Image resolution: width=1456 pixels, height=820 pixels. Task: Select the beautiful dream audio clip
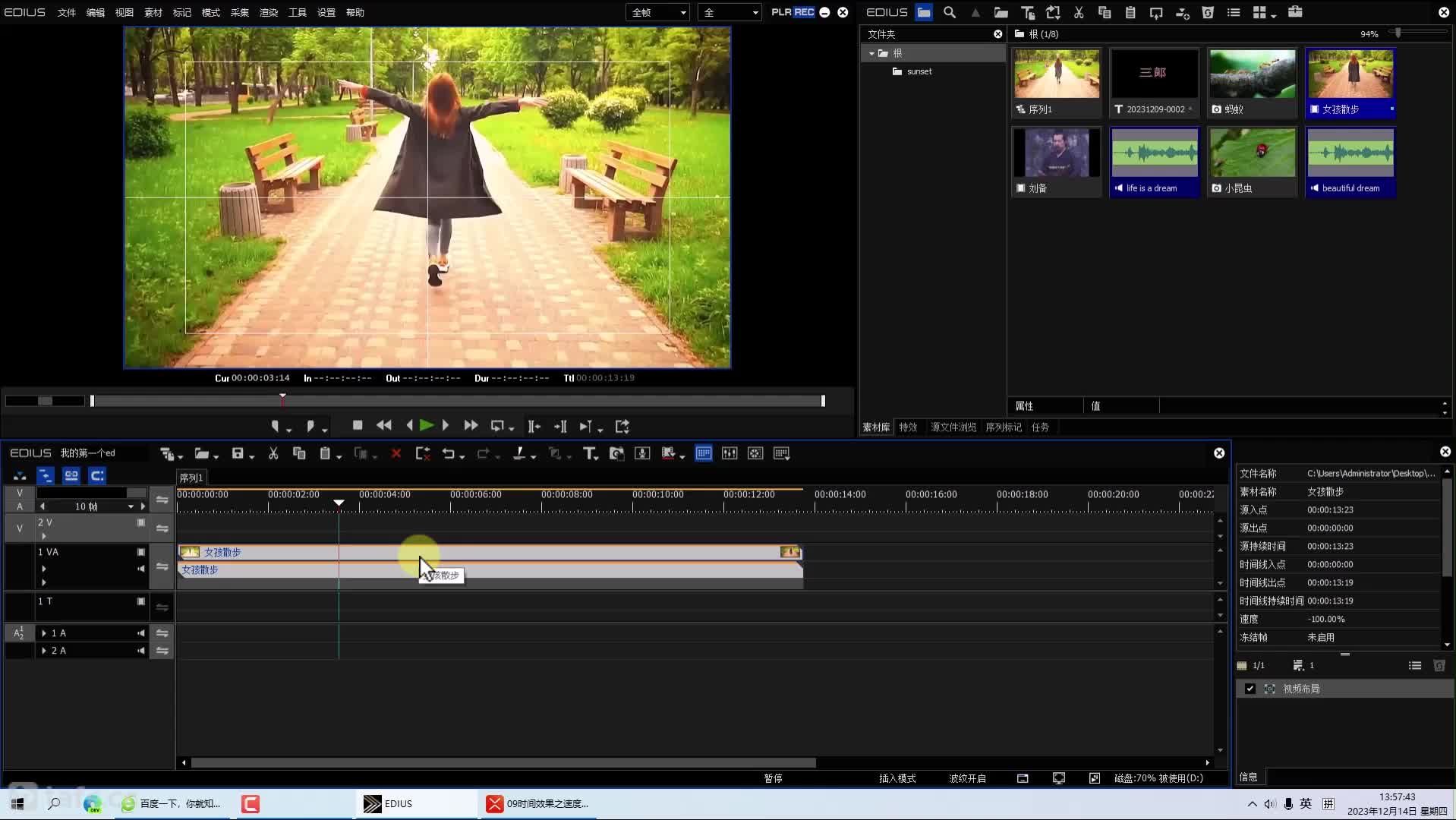[x=1350, y=162]
